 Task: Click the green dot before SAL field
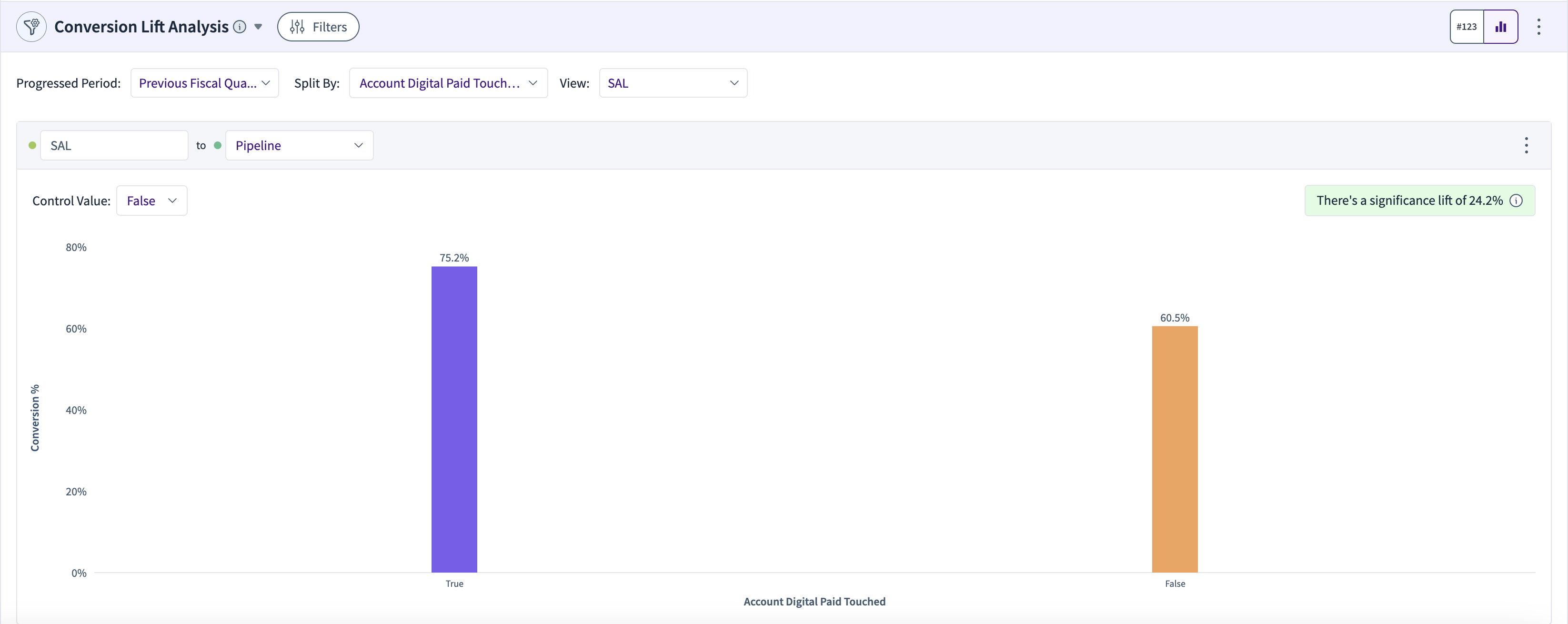[x=32, y=145]
